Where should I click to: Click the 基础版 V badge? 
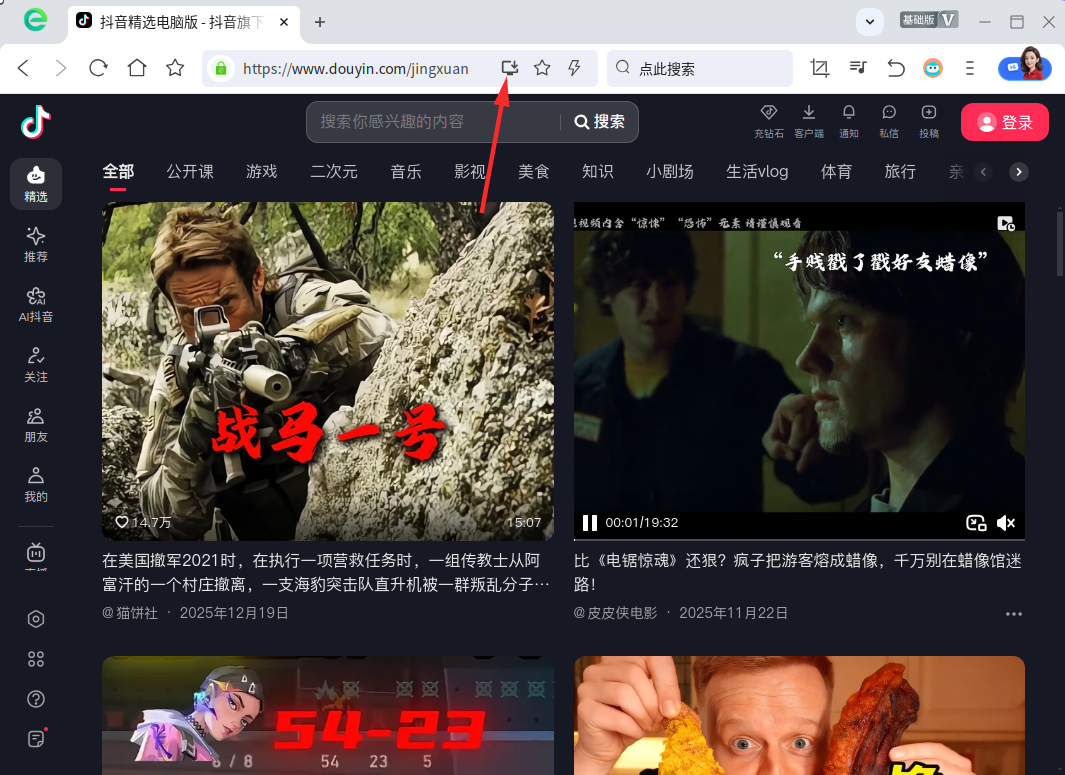coord(928,20)
